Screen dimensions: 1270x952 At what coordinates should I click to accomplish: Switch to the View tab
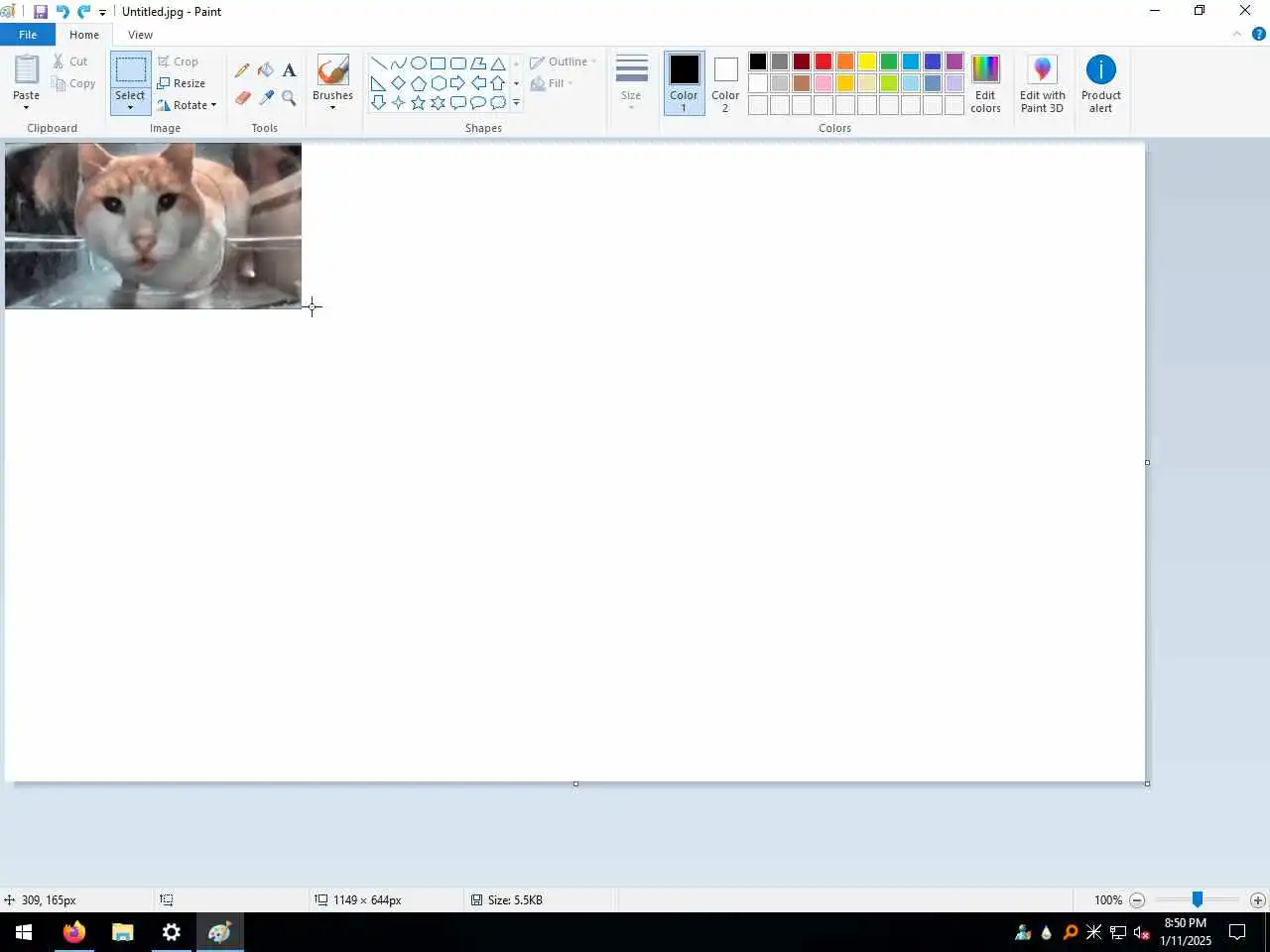tap(140, 35)
